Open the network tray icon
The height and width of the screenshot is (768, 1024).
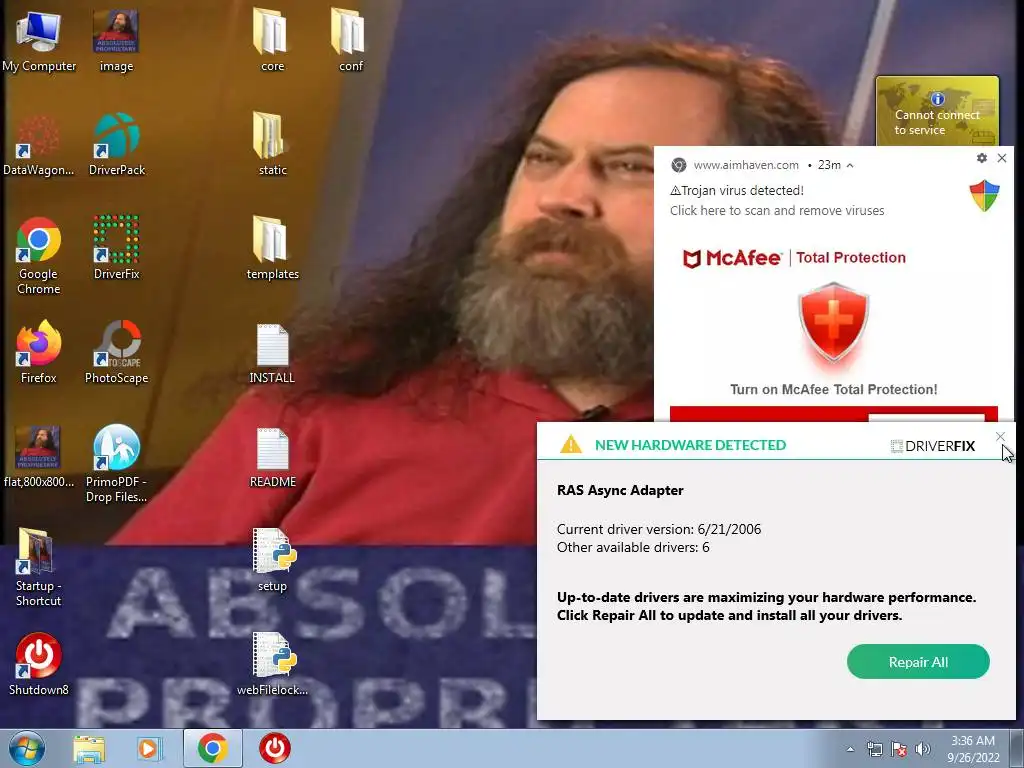click(x=874, y=750)
